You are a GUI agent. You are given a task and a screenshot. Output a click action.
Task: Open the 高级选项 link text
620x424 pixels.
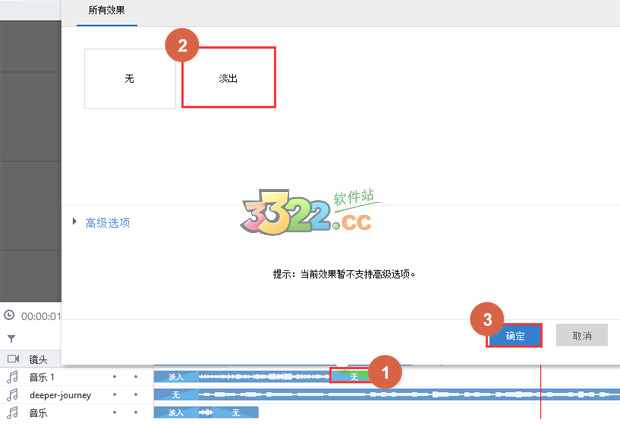(108, 223)
